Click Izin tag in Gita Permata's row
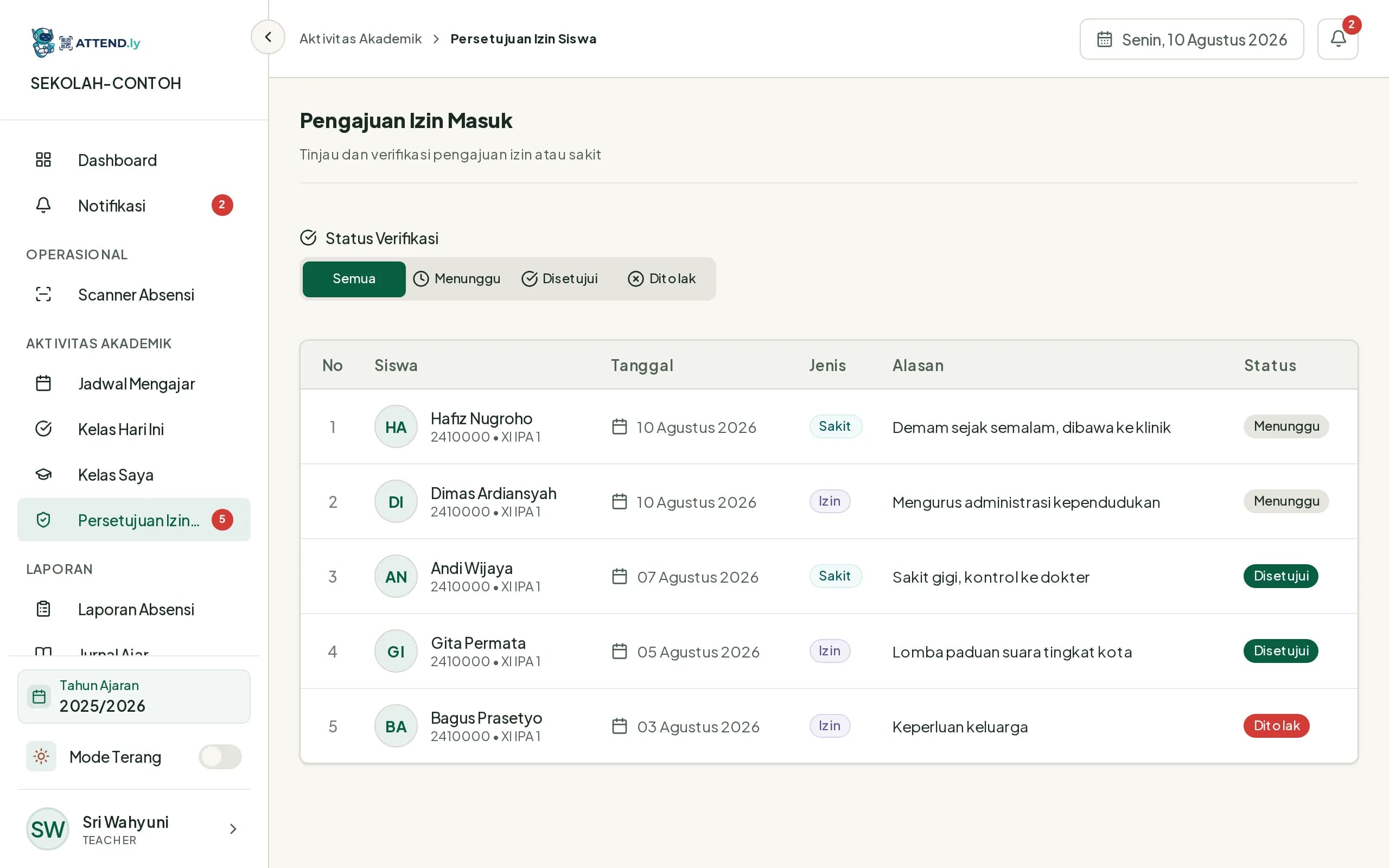Image resolution: width=1389 pixels, height=868 pixels. click(x=830, y=651)
